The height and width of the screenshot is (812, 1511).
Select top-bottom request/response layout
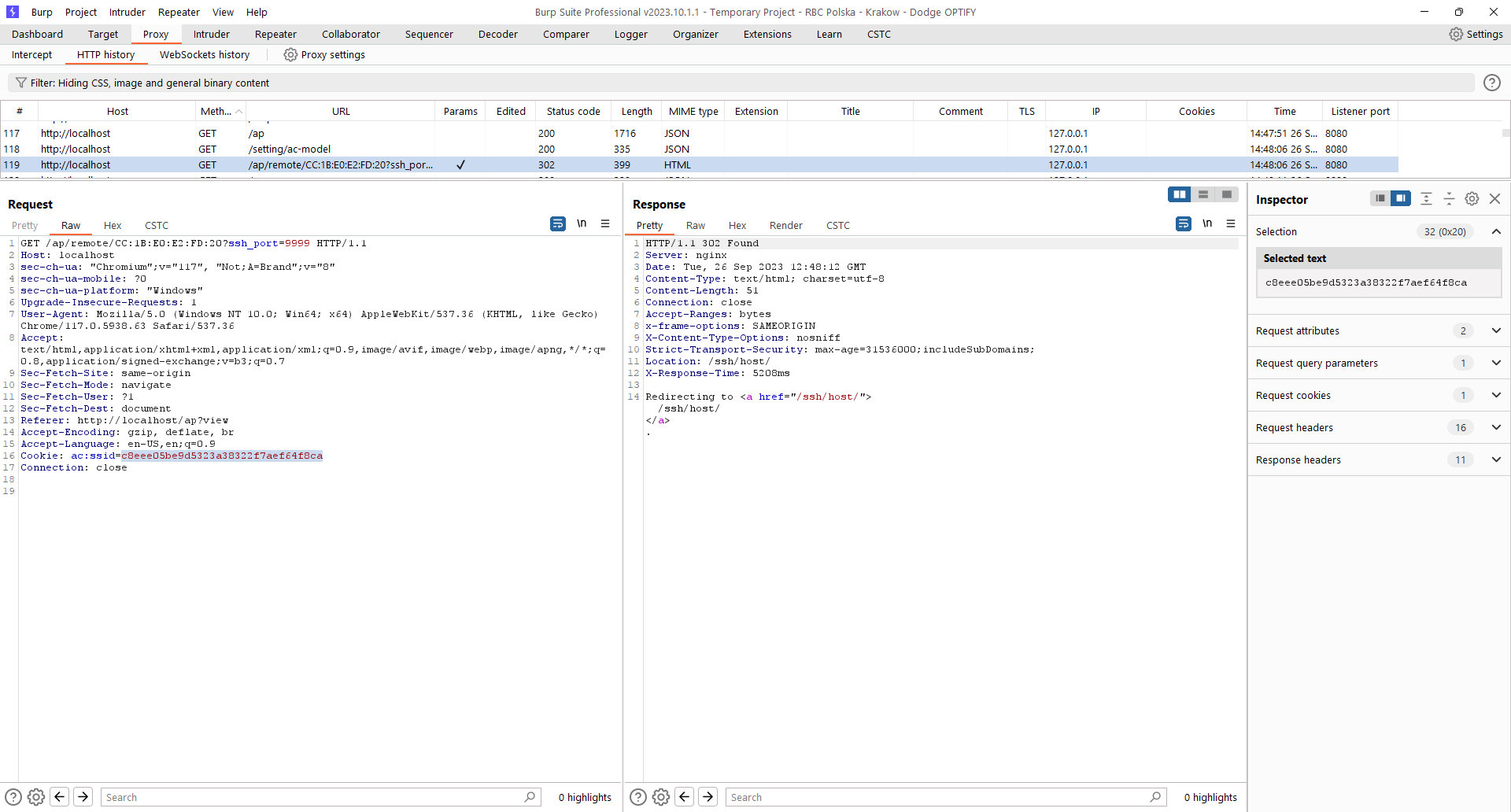click(1203, 194)
